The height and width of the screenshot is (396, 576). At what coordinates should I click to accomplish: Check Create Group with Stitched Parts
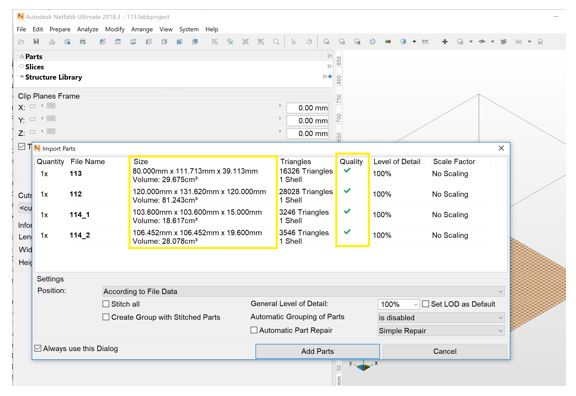106,317
